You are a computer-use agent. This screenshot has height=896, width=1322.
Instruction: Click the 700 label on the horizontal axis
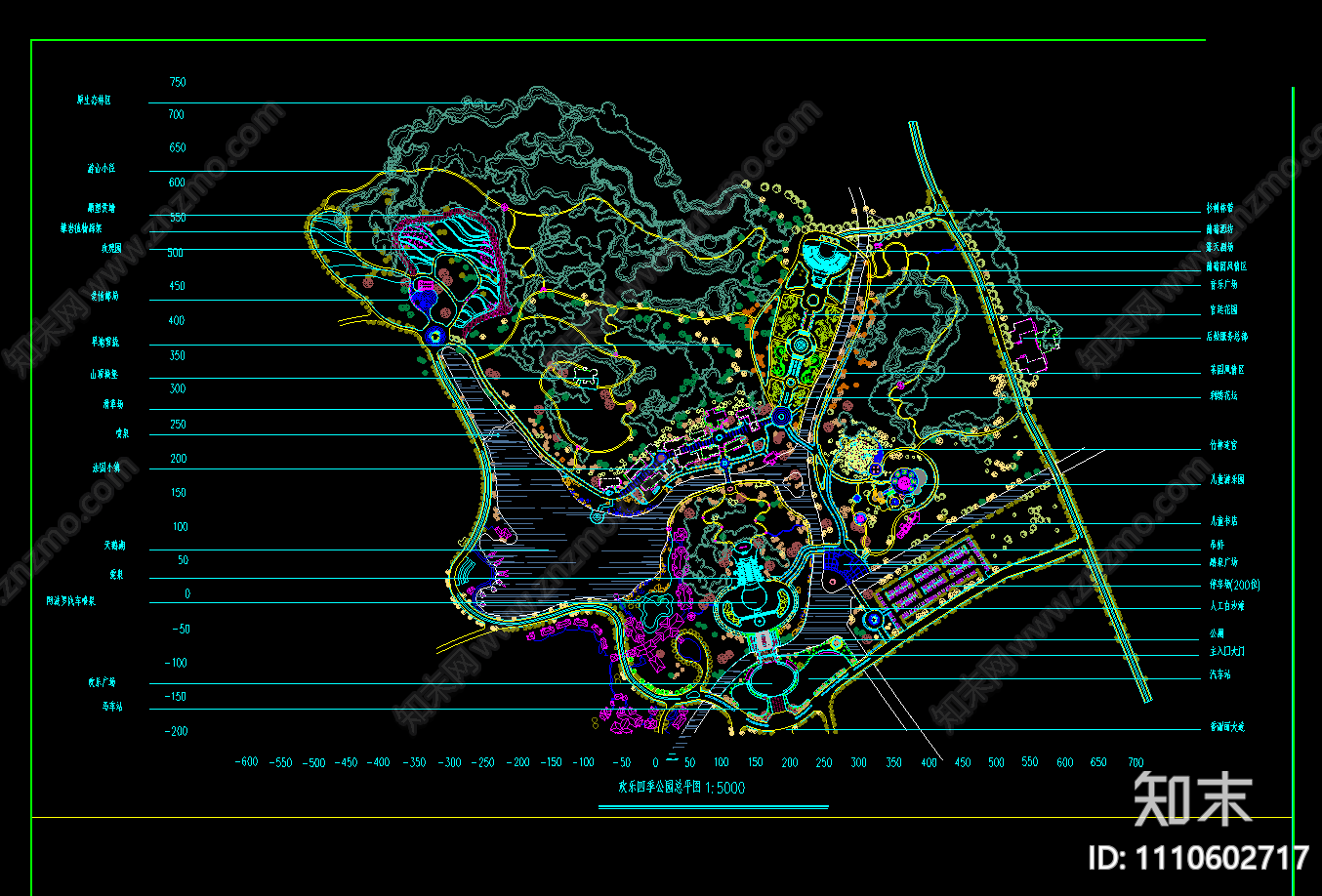[1136, 762]
